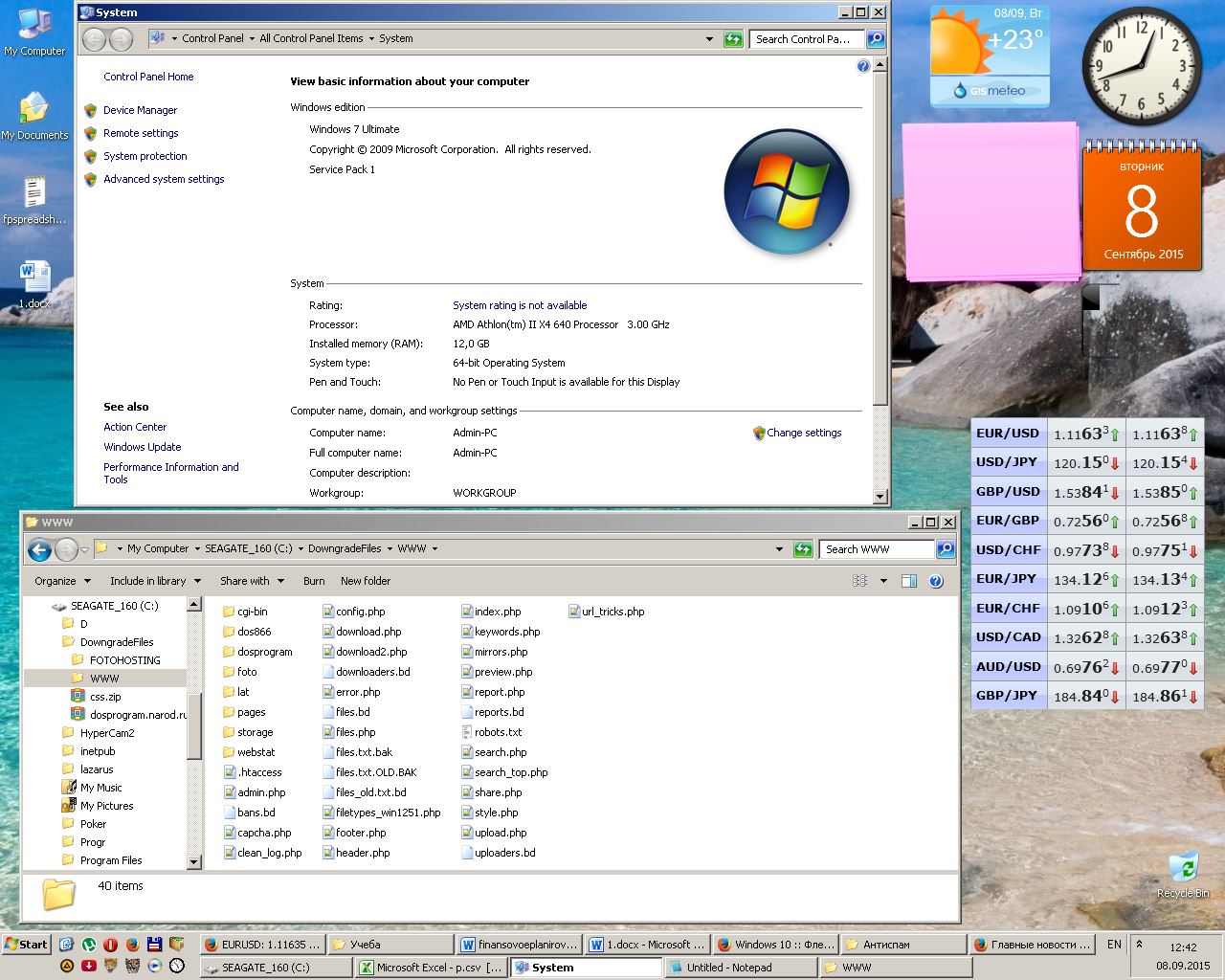Switch the EN input language indicator
This screenshot has width=1225, height=980.
point(1114,945)
